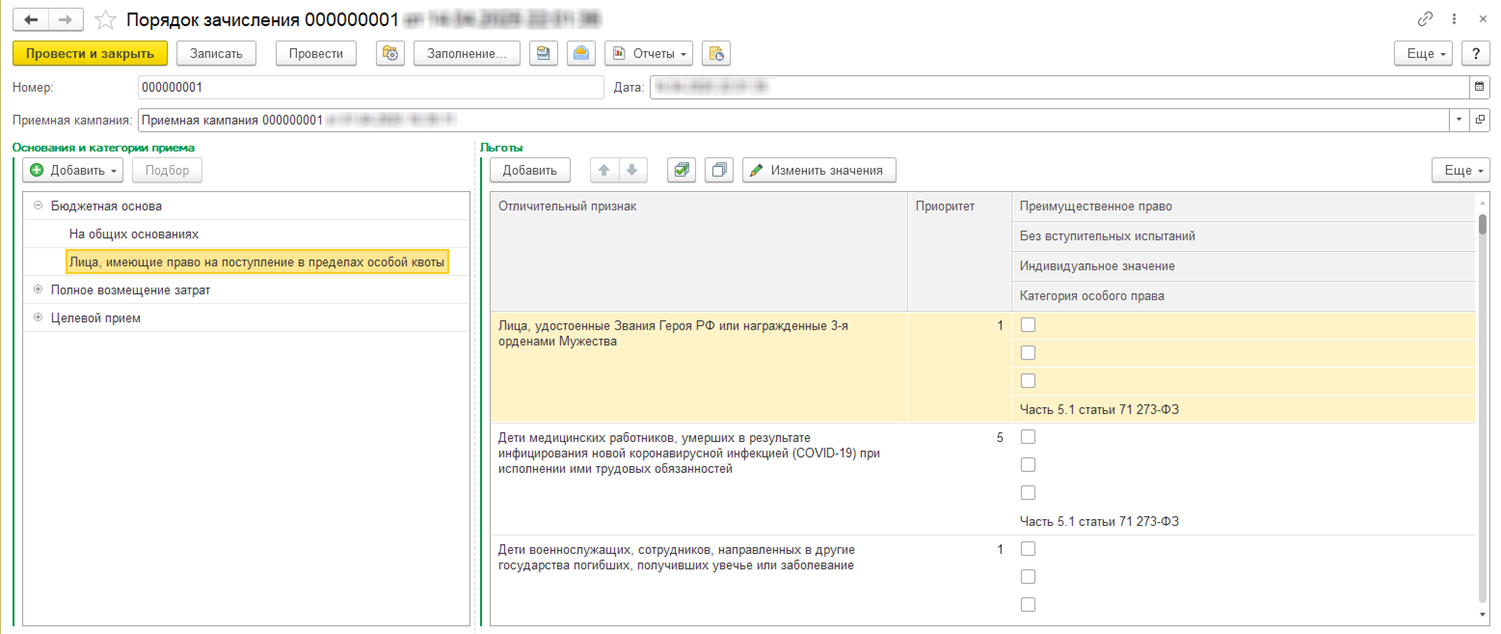
Task: Click into the Номер input field
Action: coord(370,87)
